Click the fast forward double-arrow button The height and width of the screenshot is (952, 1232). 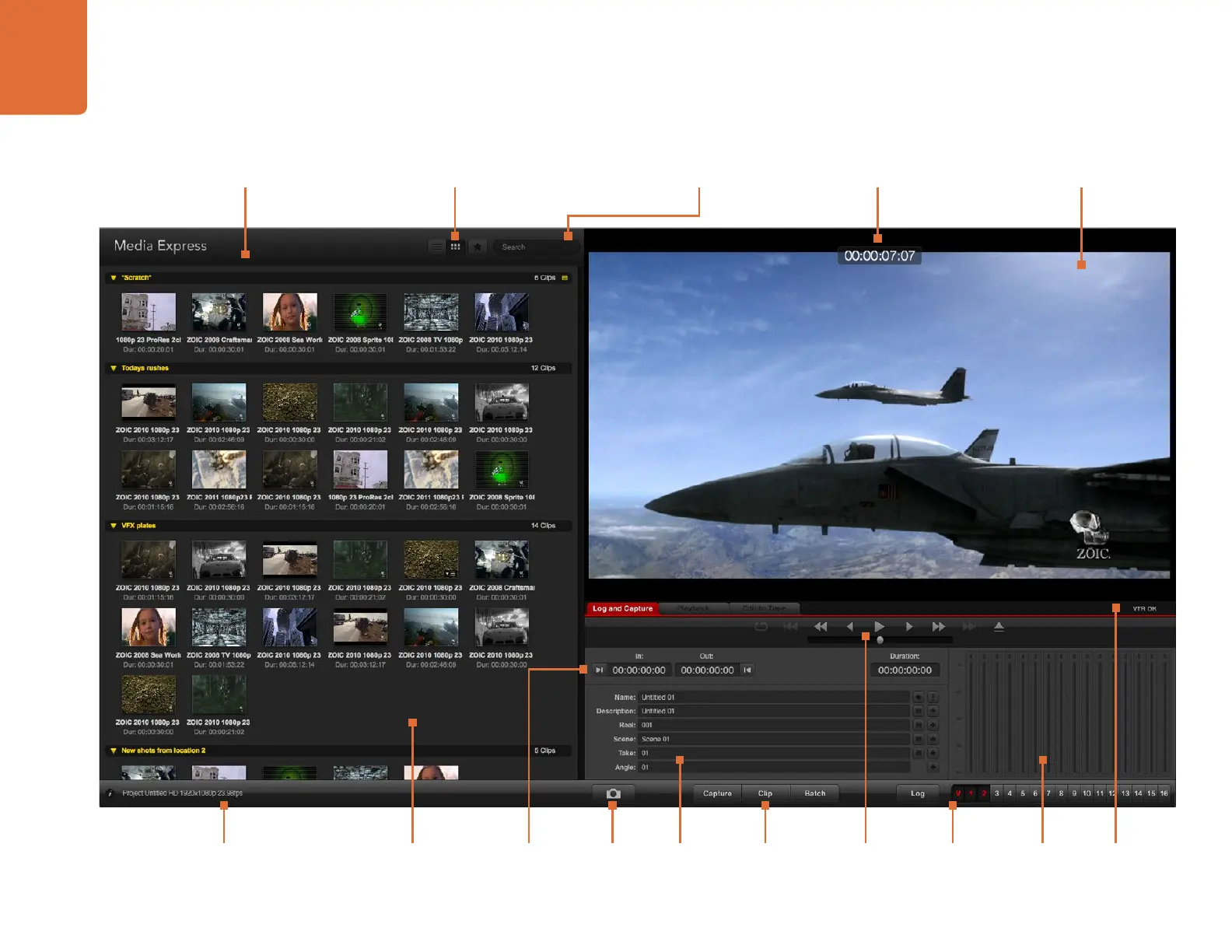(x=939, y=627)
